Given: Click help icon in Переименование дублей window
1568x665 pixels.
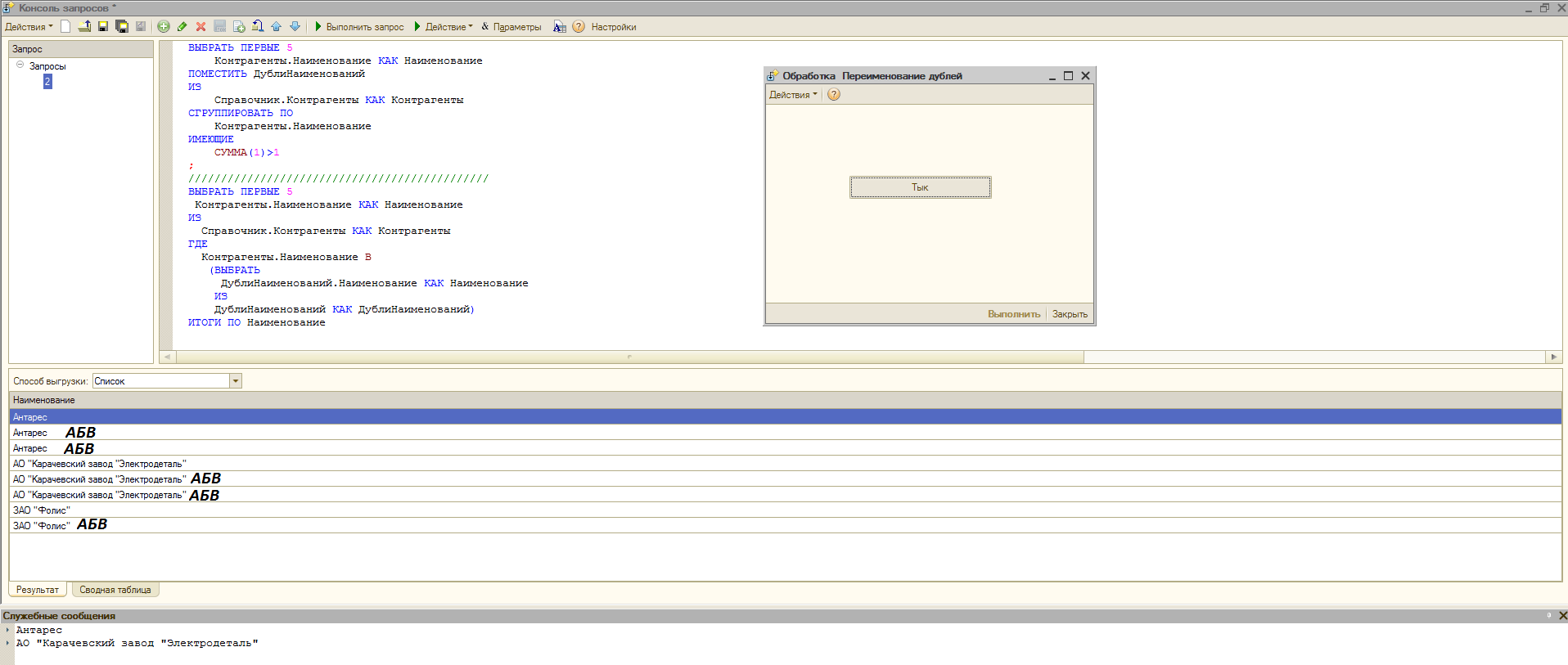Looking at the screenshot, I should pyautogui.click(x=834, y=95).
